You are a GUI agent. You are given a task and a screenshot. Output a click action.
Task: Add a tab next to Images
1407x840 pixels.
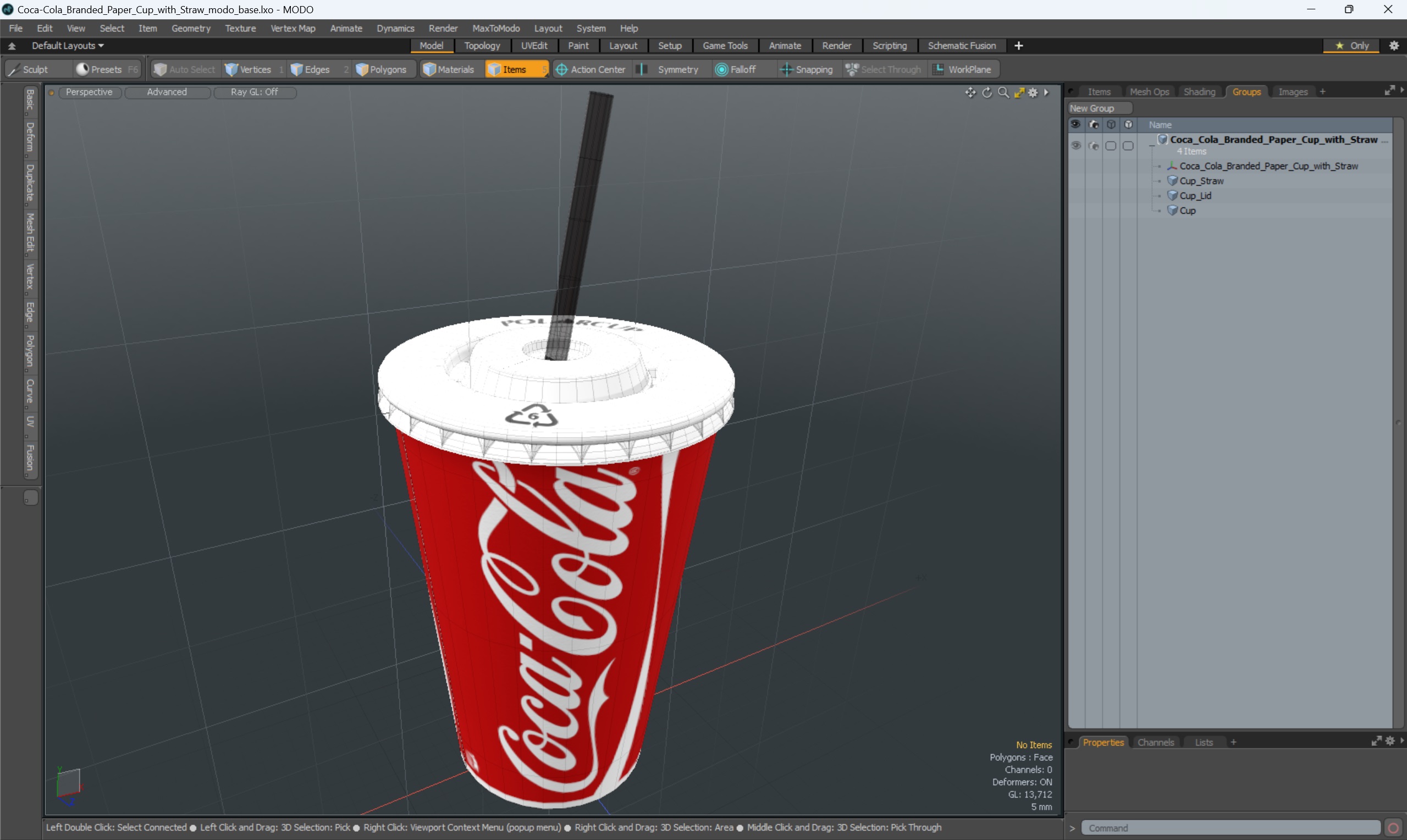[1323, 92]
